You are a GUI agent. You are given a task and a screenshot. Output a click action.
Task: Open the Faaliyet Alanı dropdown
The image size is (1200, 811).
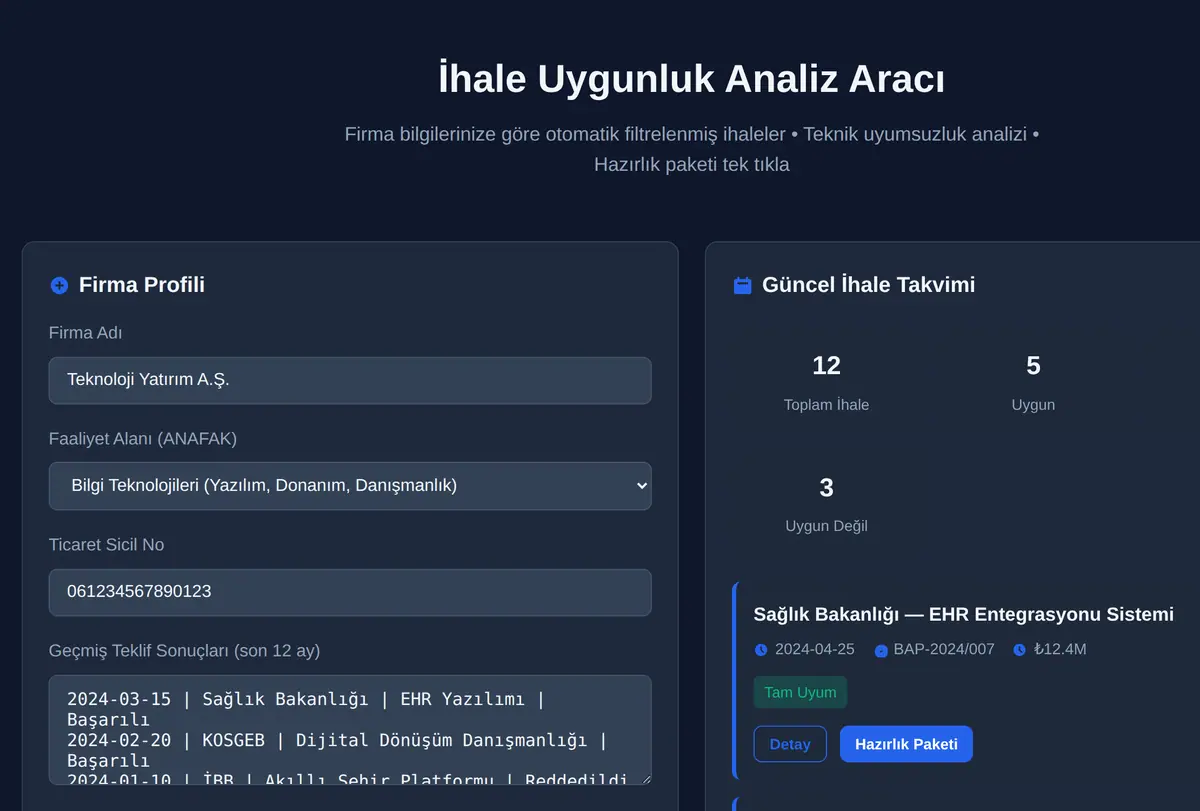[350, 486]
